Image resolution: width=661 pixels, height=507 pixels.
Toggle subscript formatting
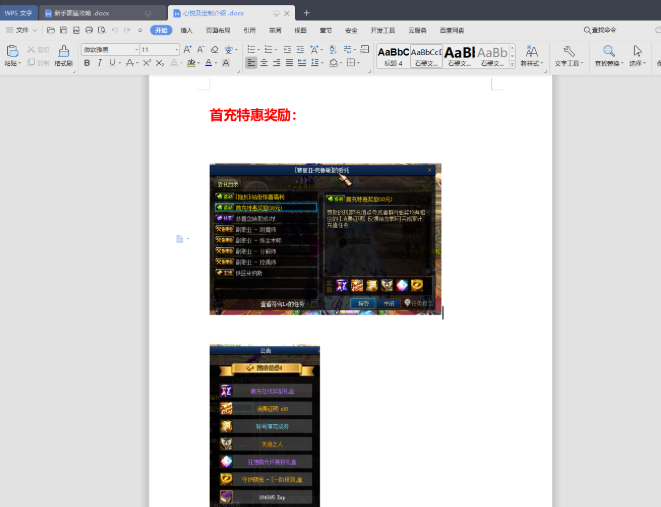tap(160, 63)
